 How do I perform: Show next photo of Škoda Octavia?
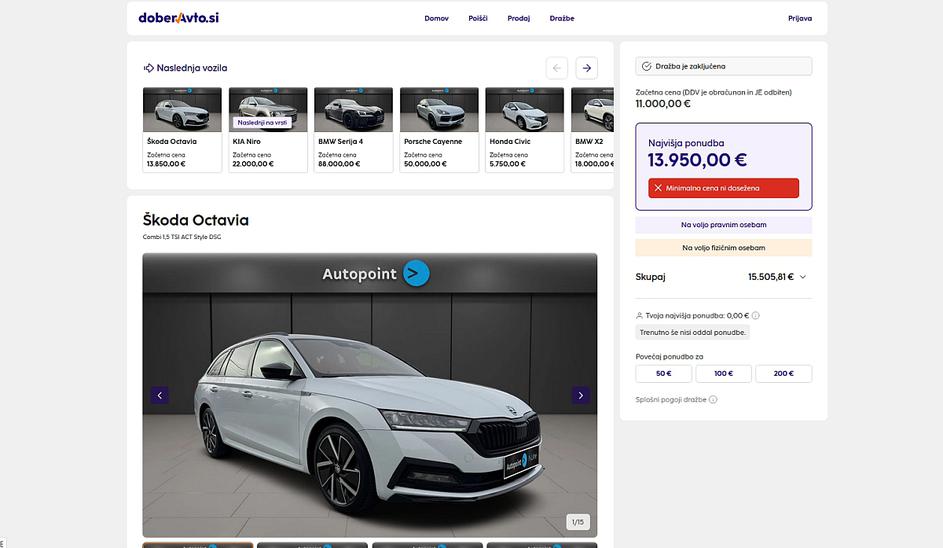click(x=581, y=395)
